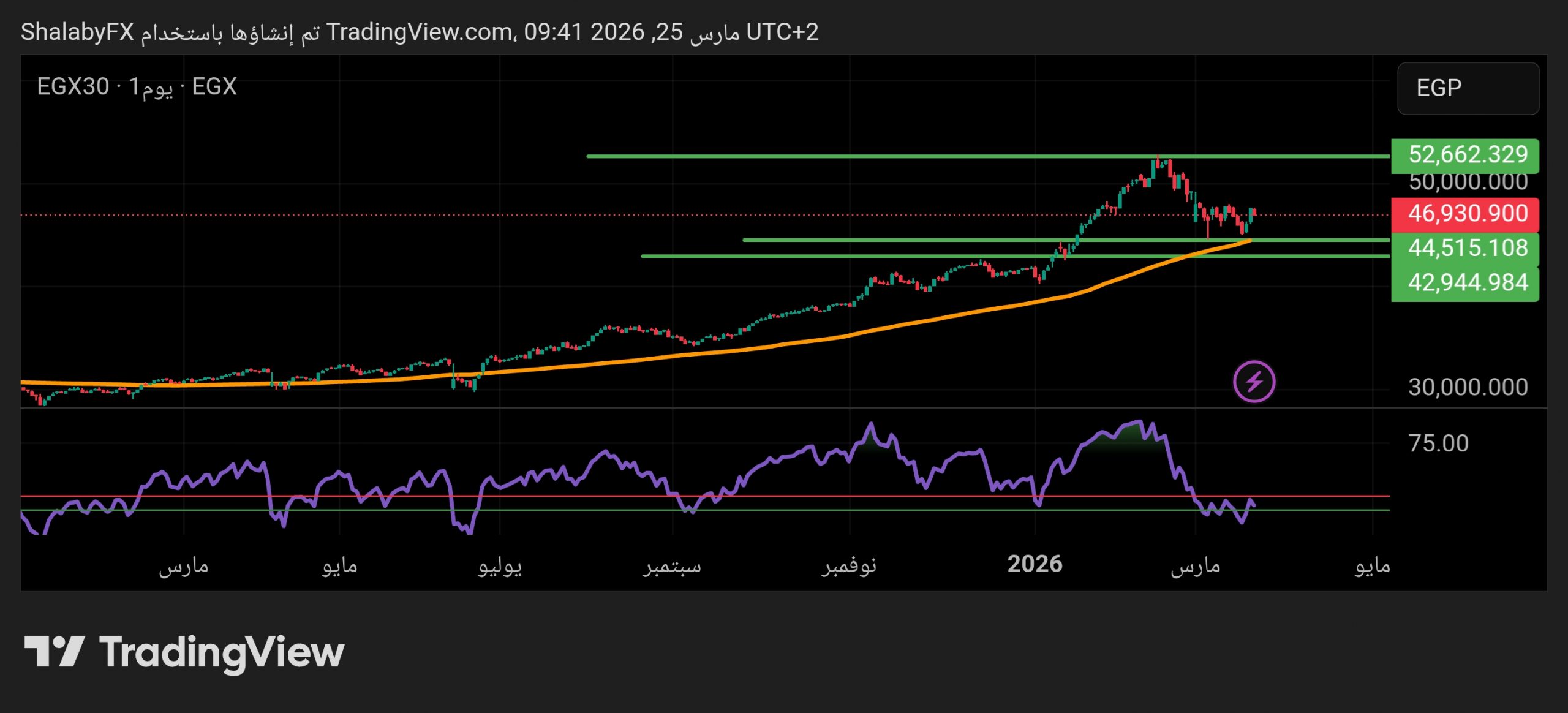Screen dimensions: 1568x713
Task: Click the 30,000.000 price axis label
Action: [x=1468, y=387]
